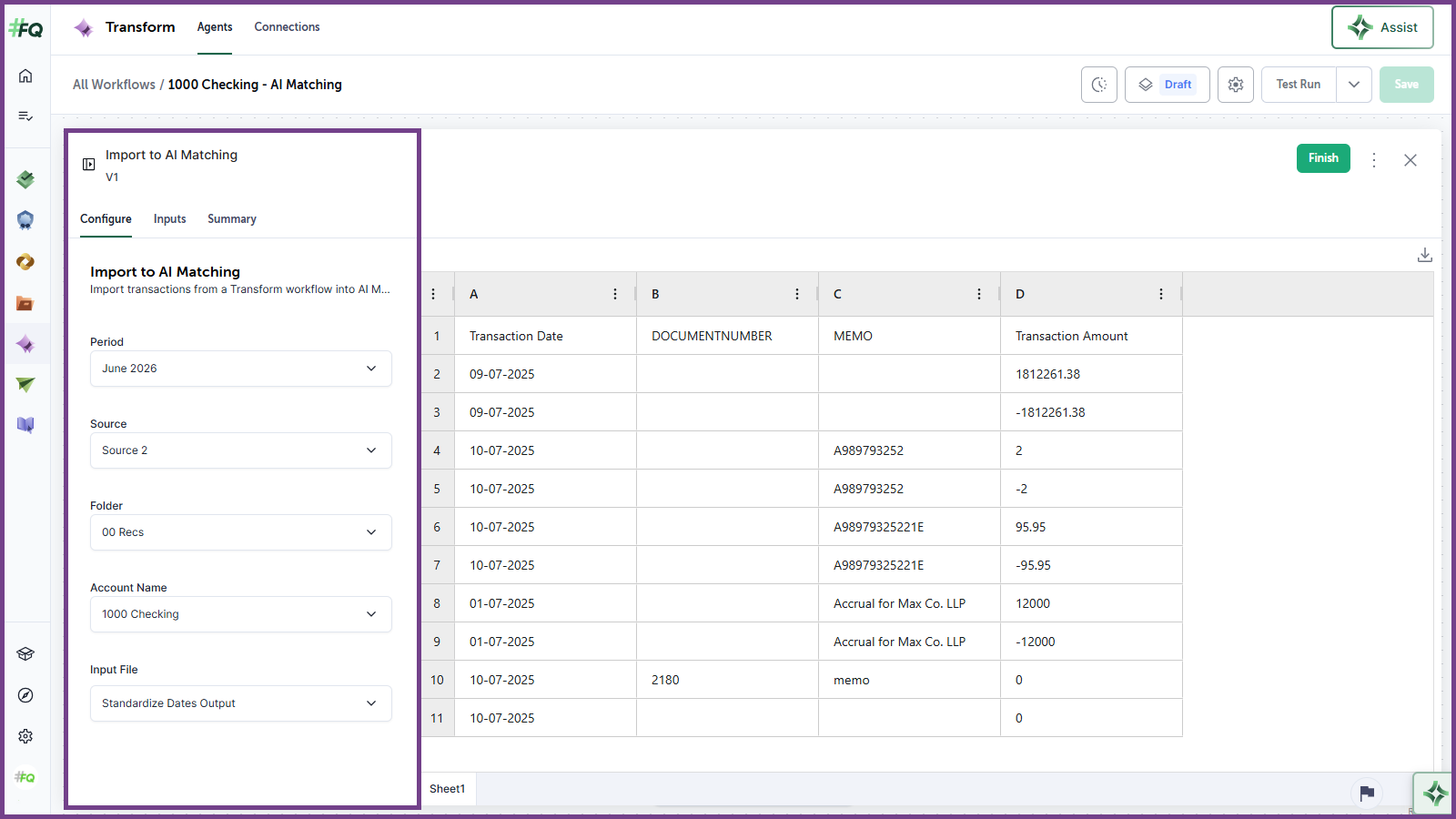
Task: Open the blue badge sidebar icon
Action: [25, 220]
